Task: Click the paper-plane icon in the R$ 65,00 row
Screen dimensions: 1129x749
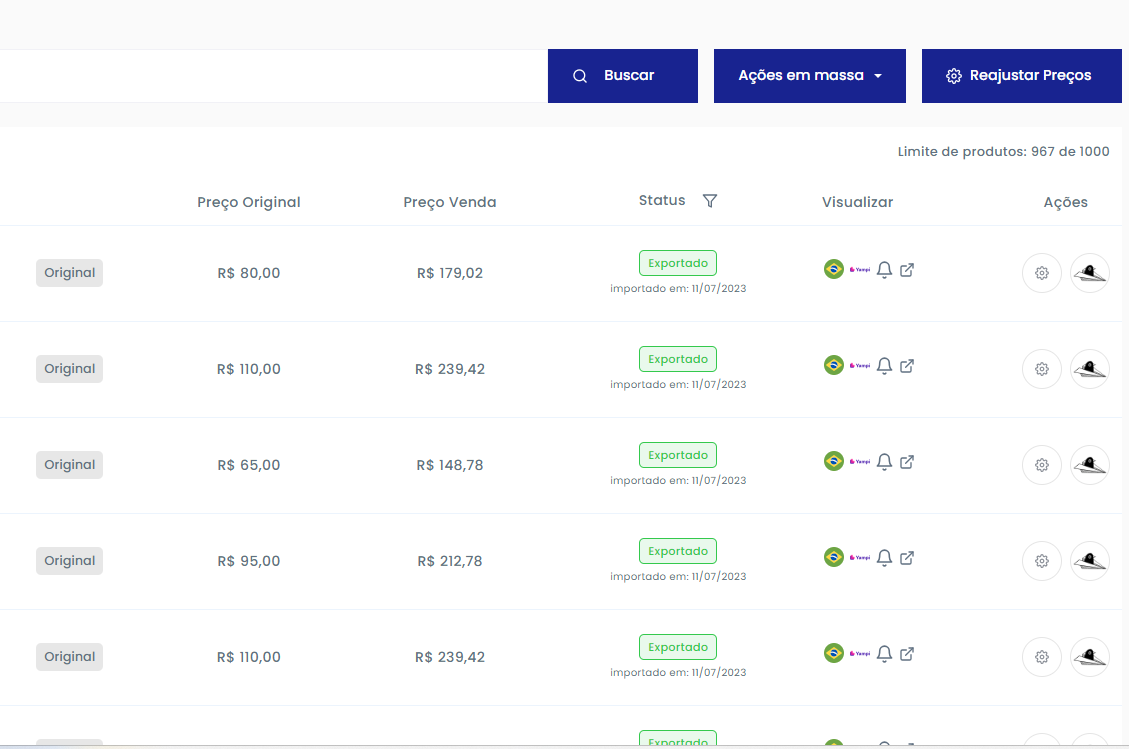Action: pos(1090,465)
